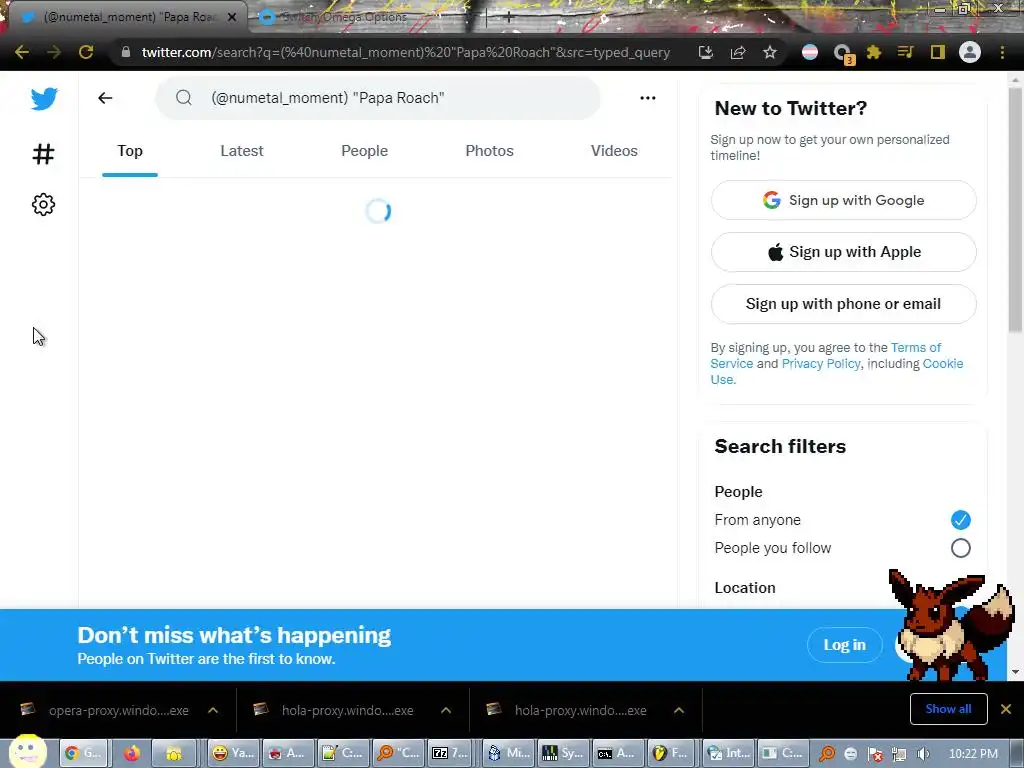Click the Twitter bird logo
Image resolution: width=1024 pixels, height=768 pixels.
44,99
